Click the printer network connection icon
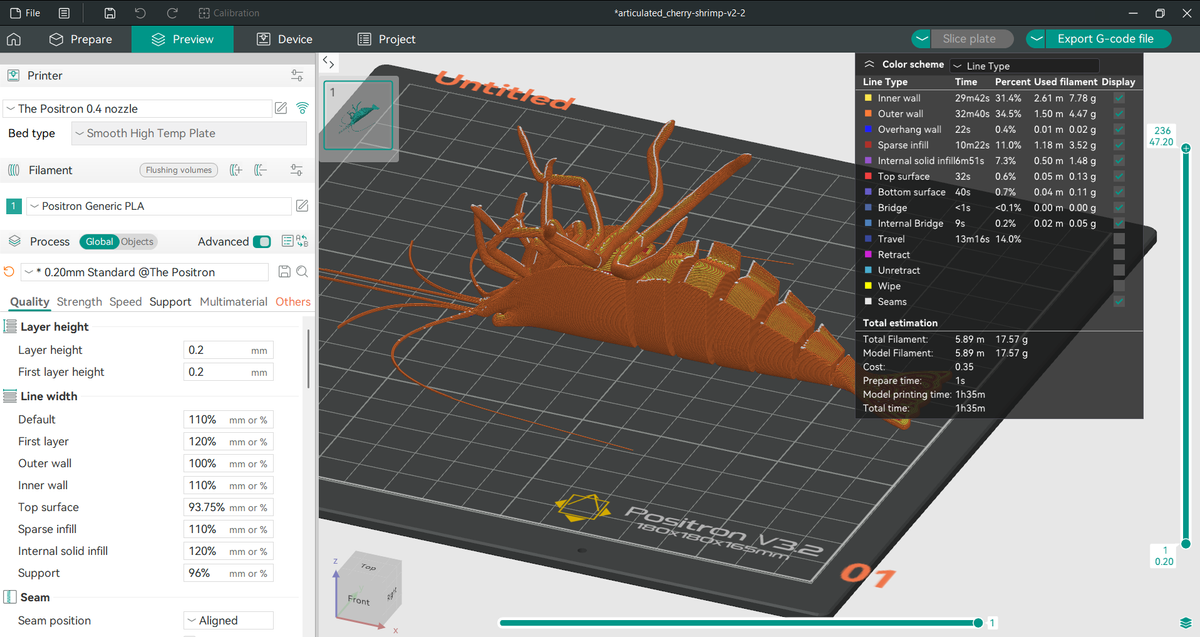Image resolution: width=1200 pixels, height=637 pixels. (302, 108)
